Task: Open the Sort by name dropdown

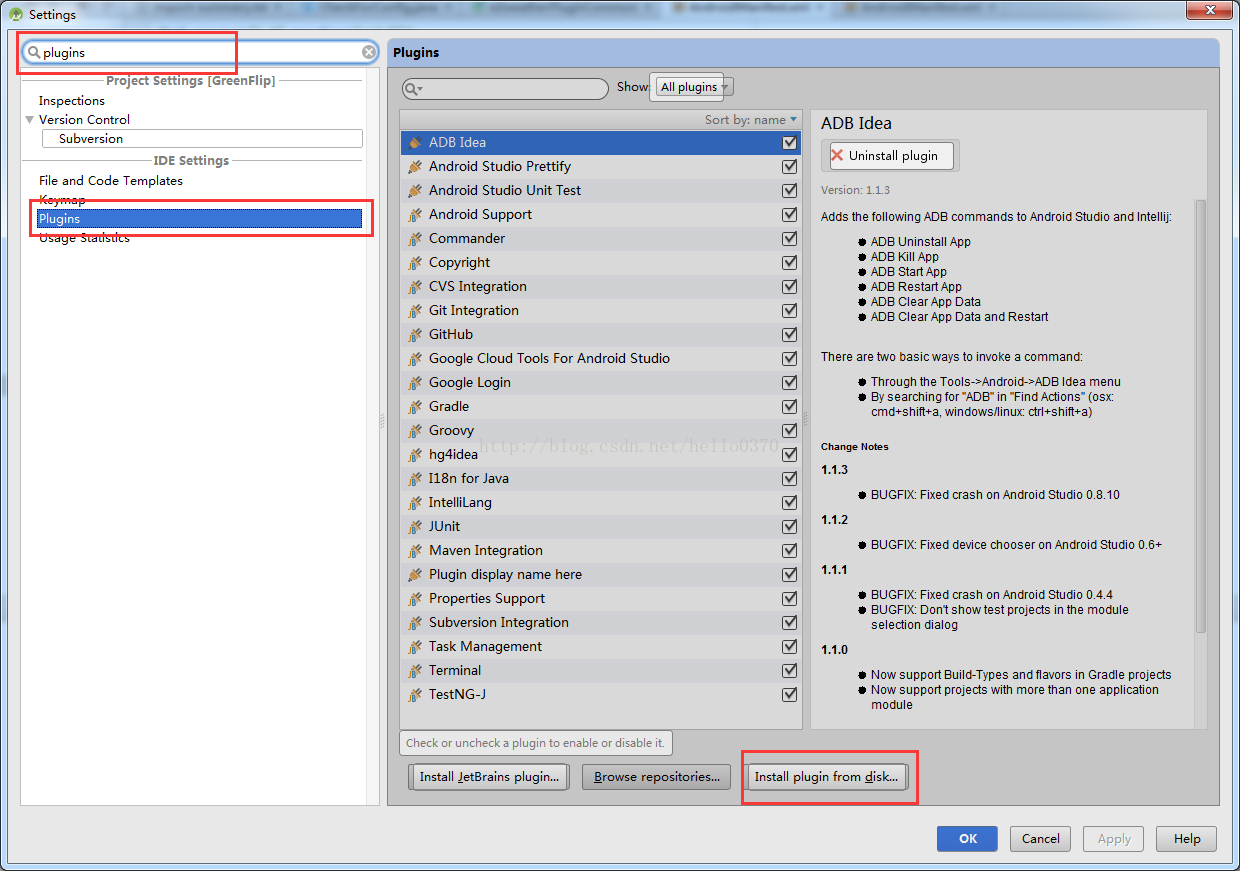Action: pos(751,120)
